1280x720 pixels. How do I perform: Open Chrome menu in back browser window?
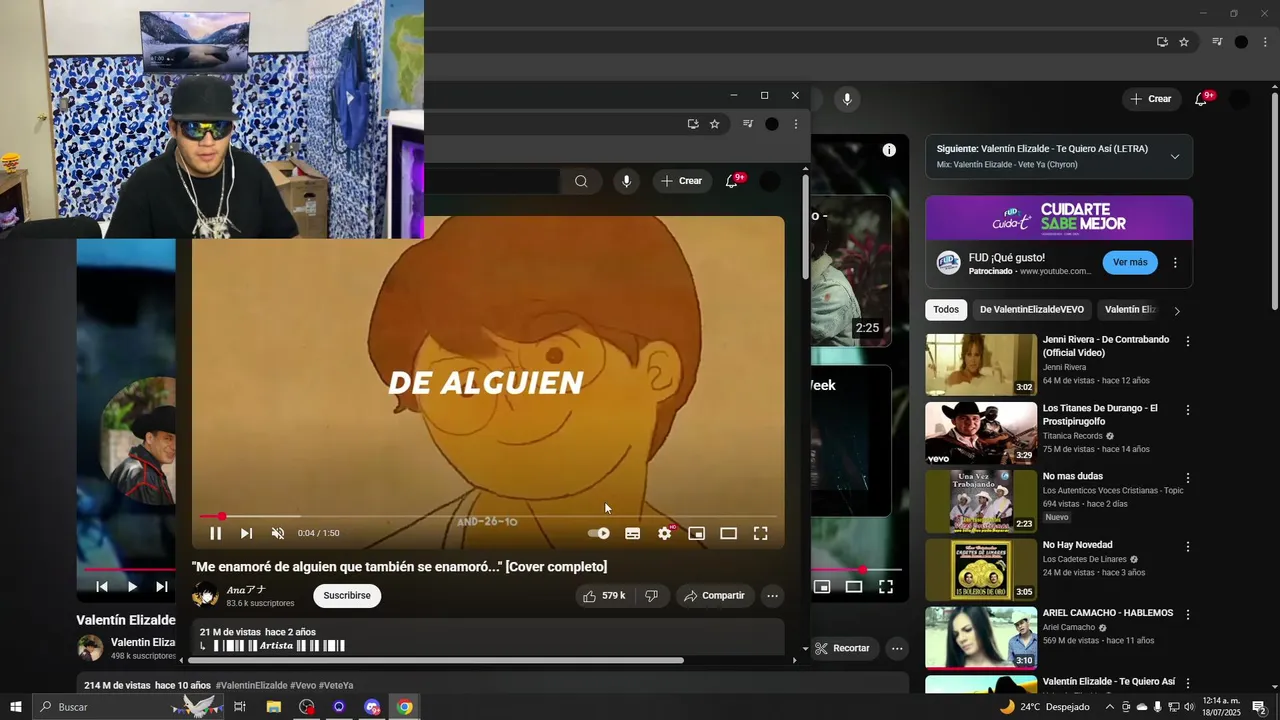(1266, 42)
